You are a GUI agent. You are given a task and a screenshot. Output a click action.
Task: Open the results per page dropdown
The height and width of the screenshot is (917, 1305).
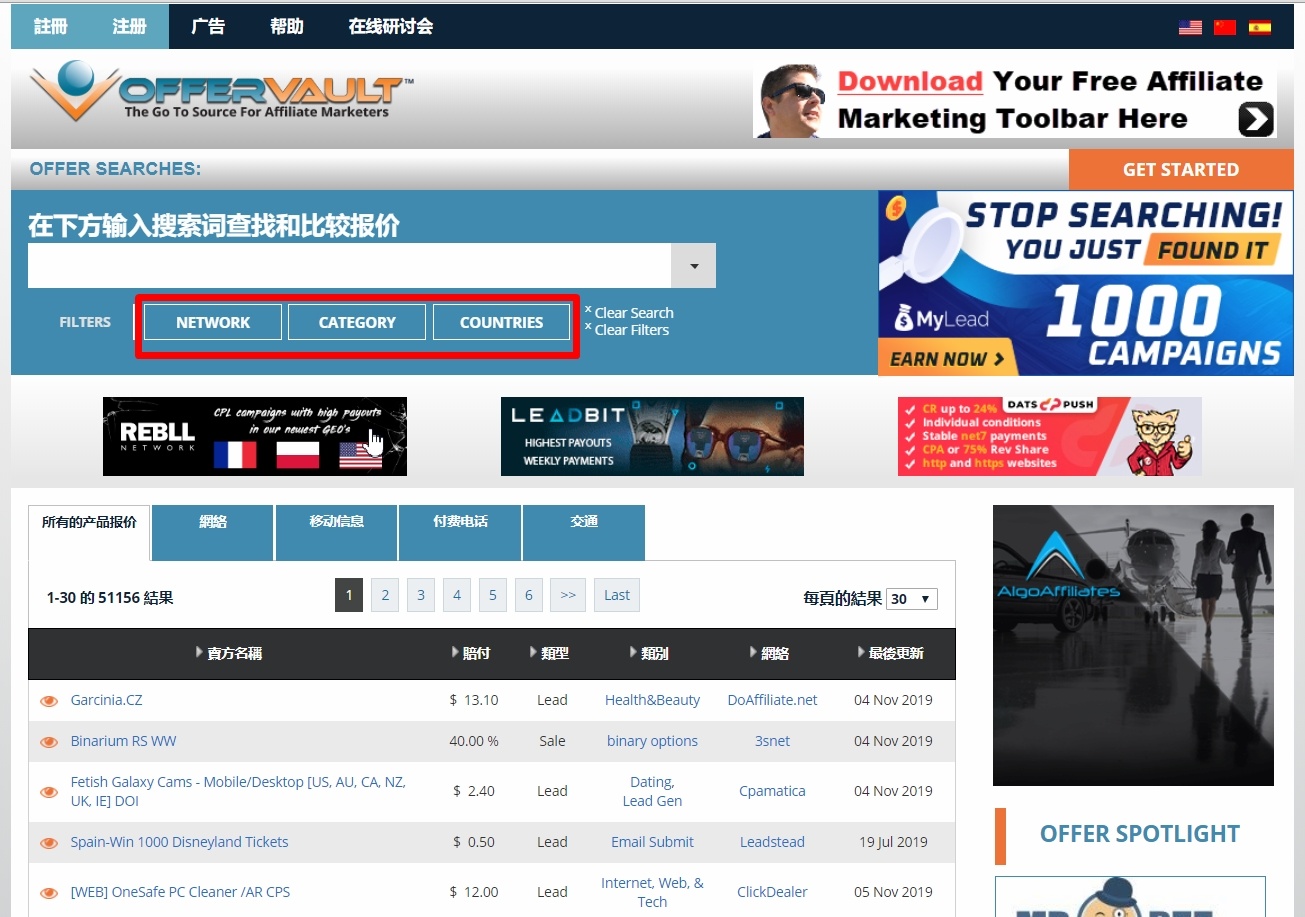(911, 599)
